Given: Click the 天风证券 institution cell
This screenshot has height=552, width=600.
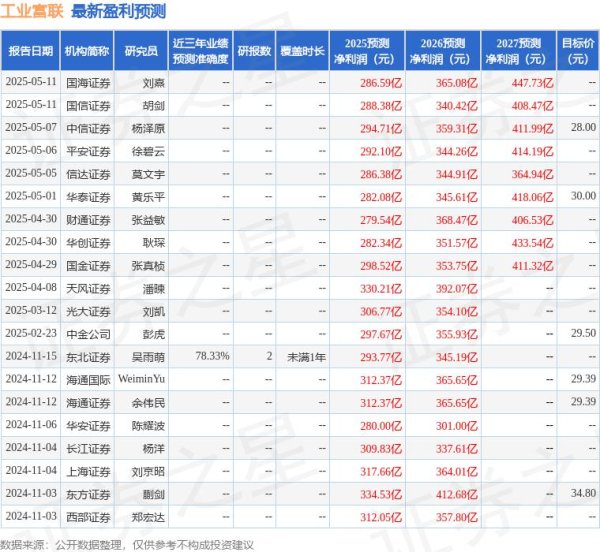Looking at the screenshot, I should 88,289.
